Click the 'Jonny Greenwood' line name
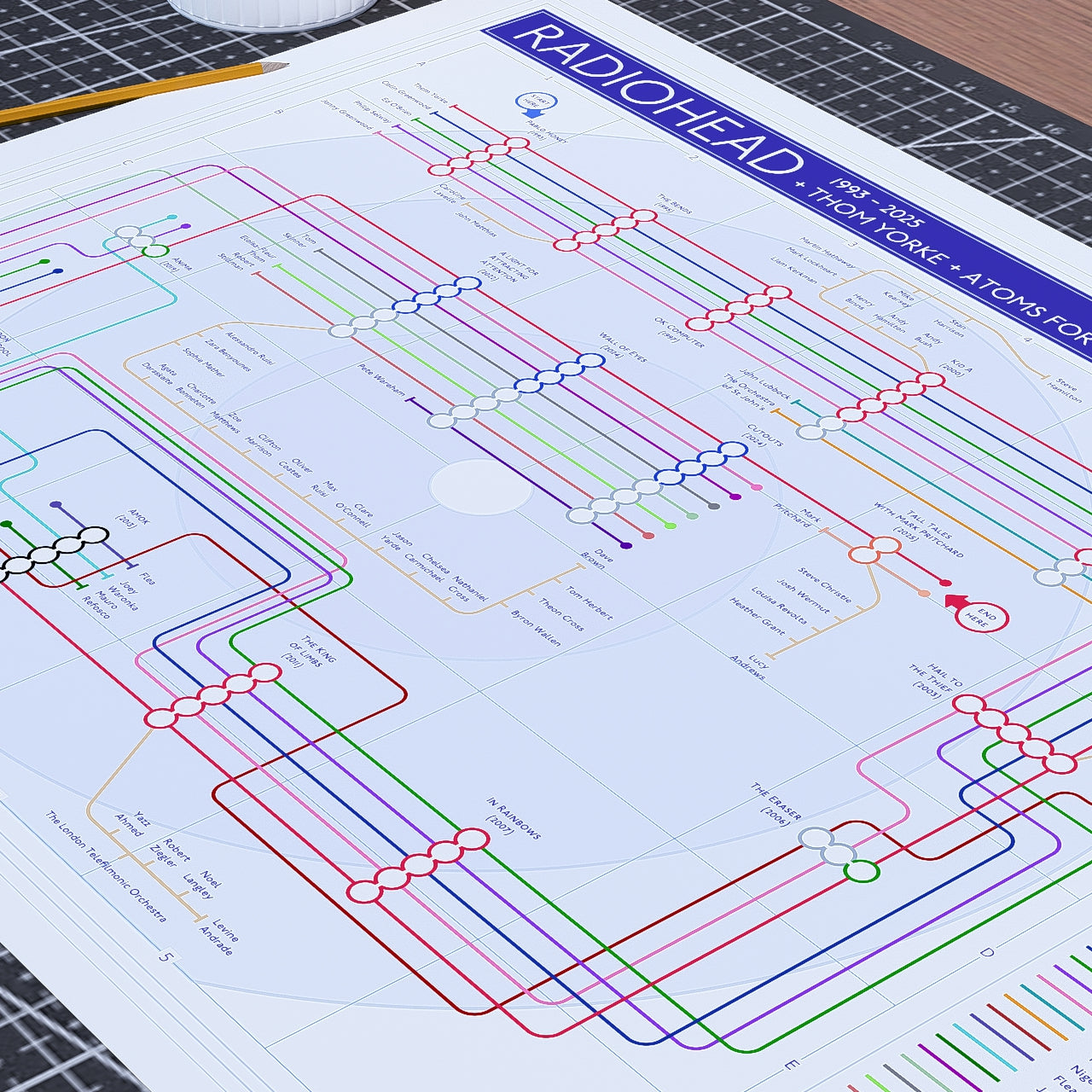The width and height of the screenshot is (1092, 1092). click(347, 116)
